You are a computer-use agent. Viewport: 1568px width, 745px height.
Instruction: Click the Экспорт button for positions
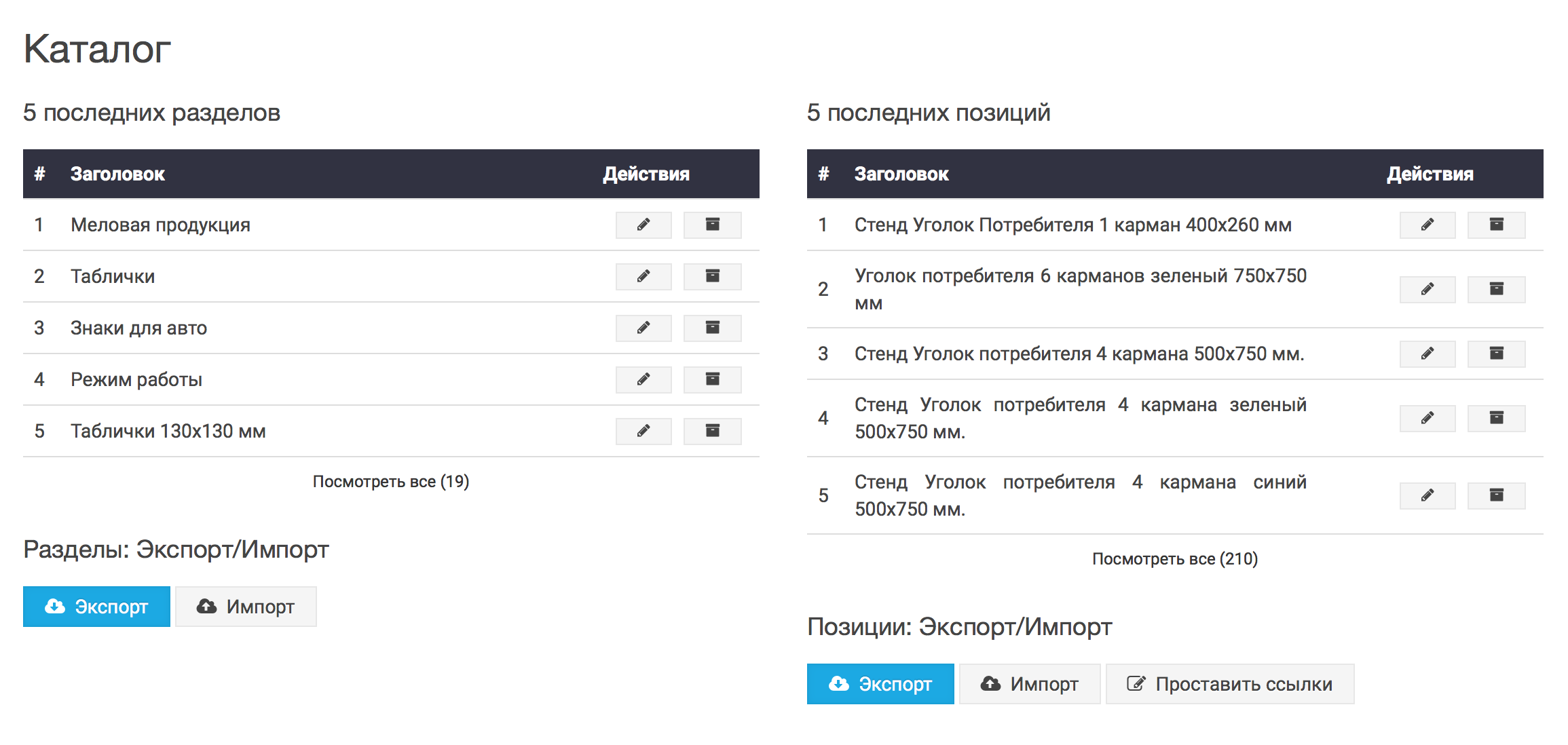pyautogui.click(x=880, y=684)
